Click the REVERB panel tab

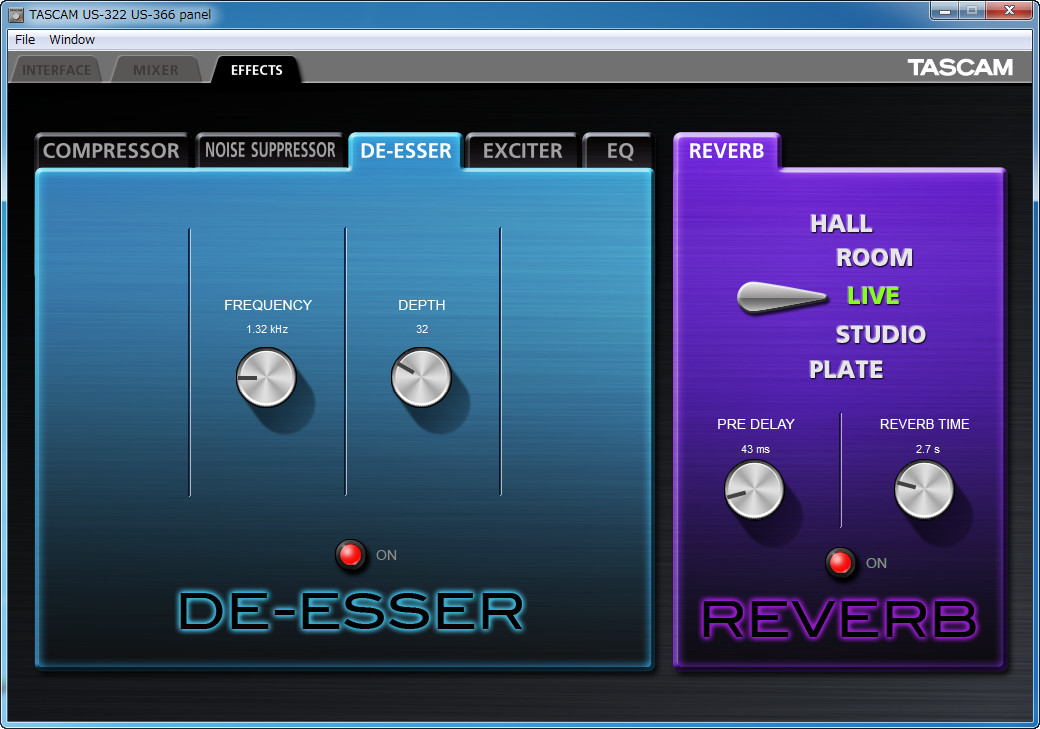pyautogui.click(x=727, y=151)
